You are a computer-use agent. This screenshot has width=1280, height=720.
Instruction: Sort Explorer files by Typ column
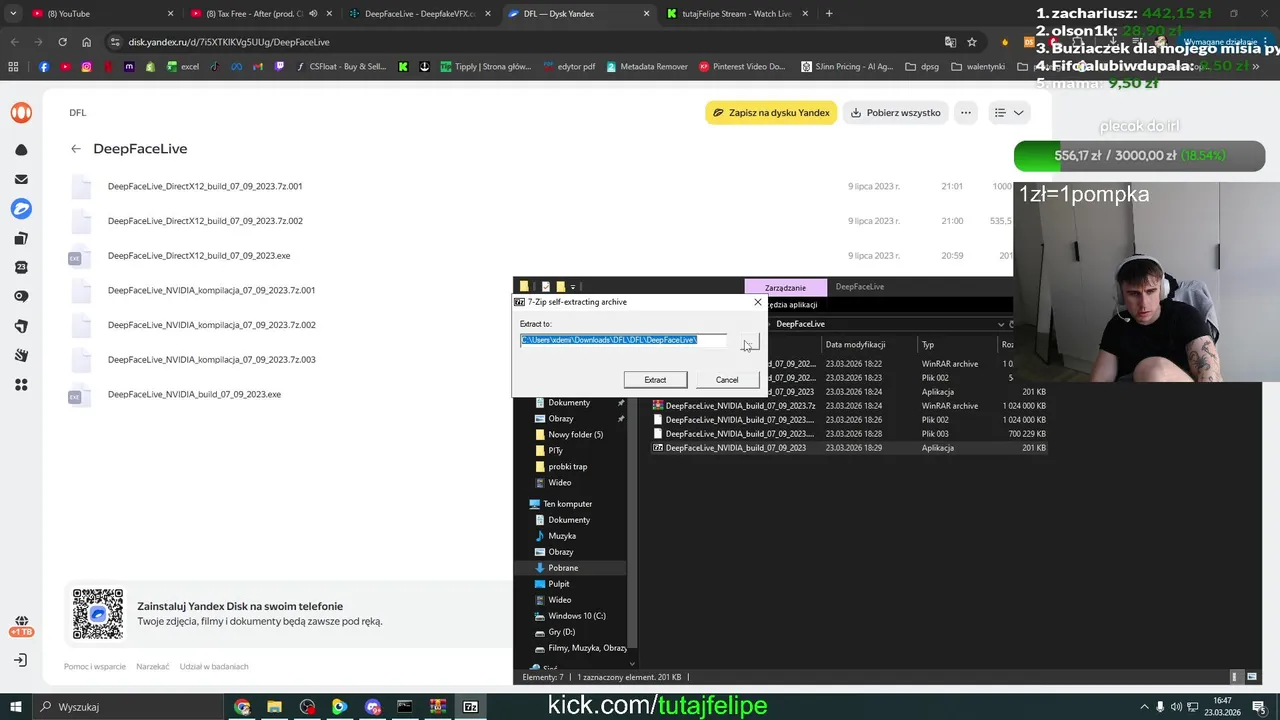click(x=928, y=345)
